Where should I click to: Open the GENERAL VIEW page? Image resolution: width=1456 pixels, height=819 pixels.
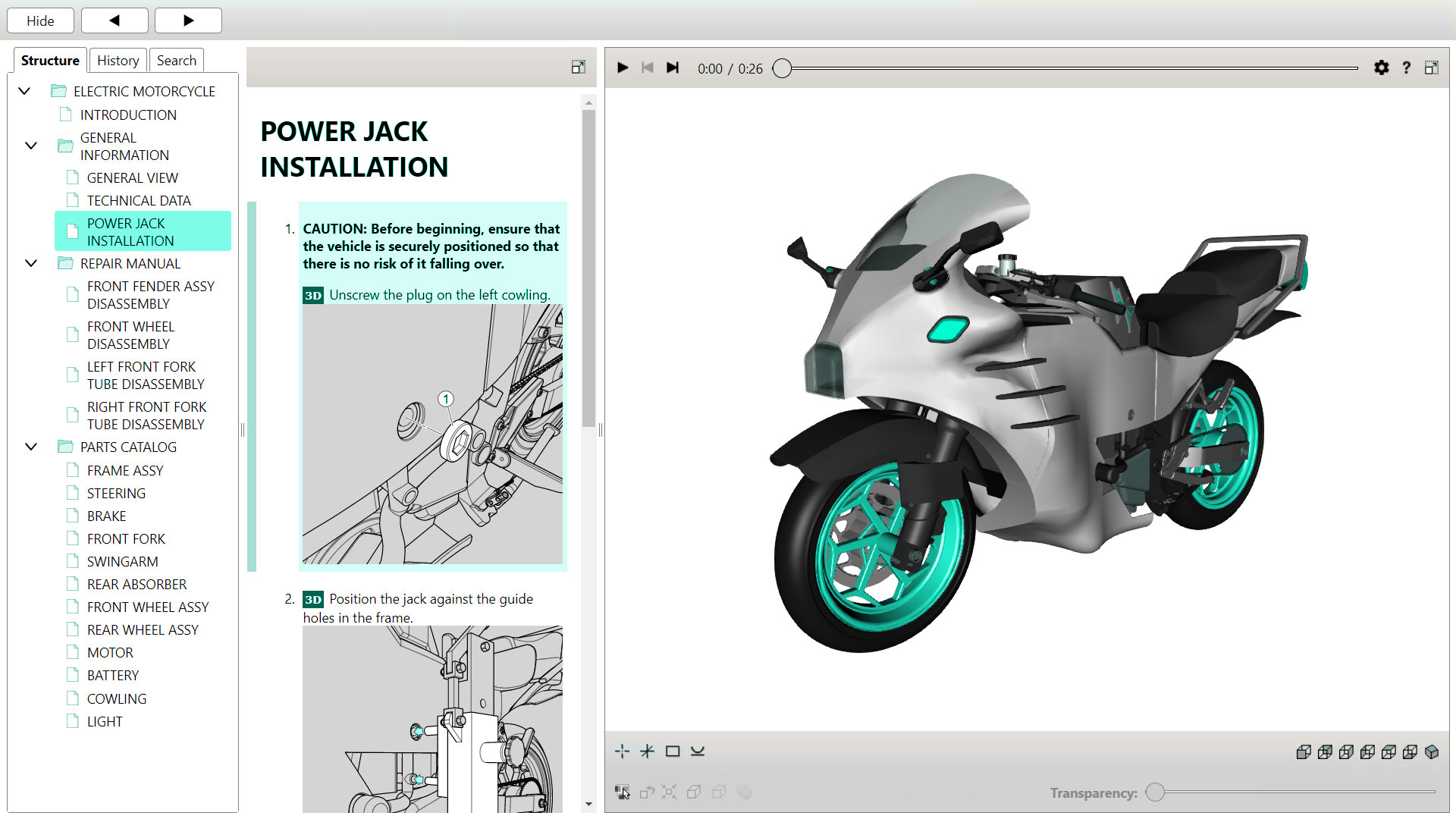coord(132,177)
